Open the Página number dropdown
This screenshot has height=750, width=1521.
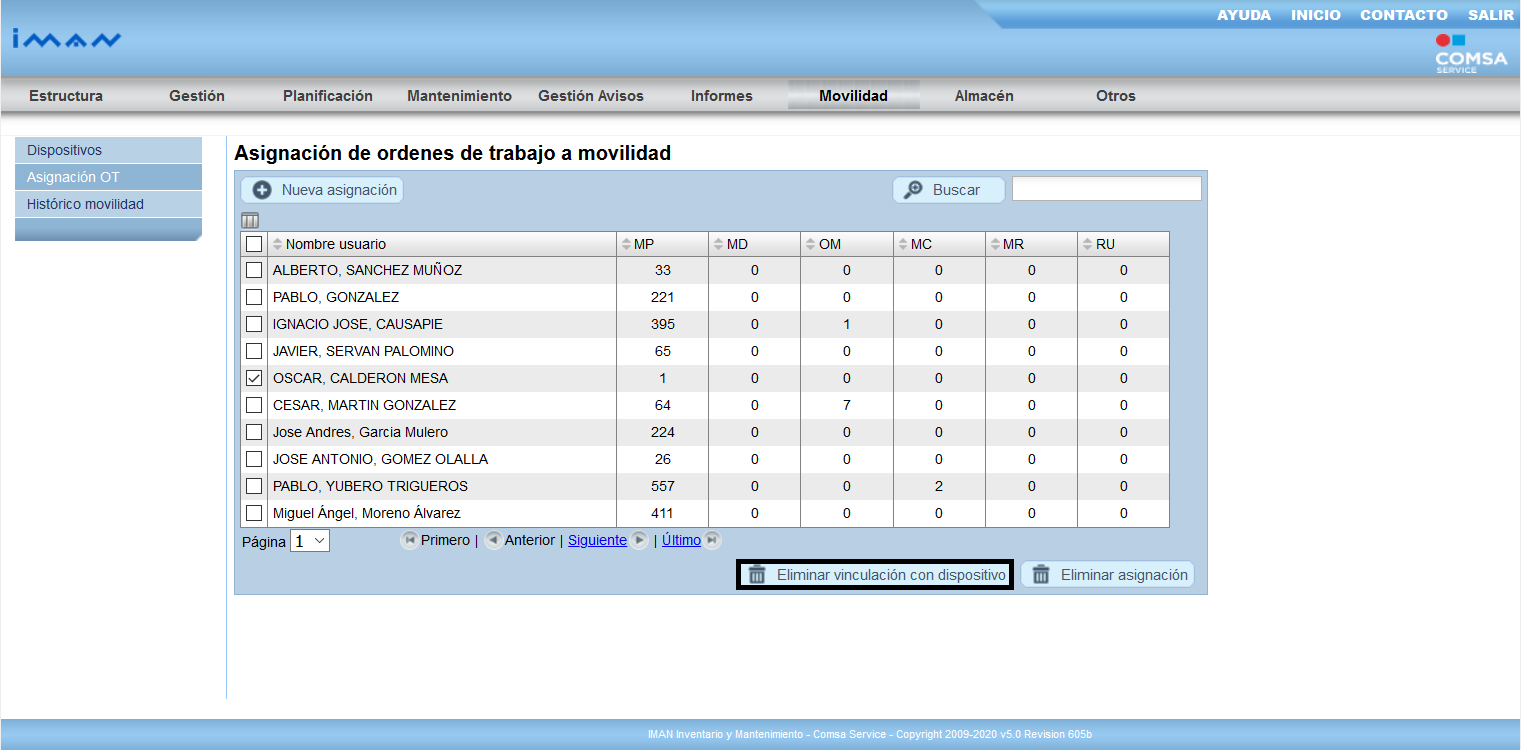coord(310,541)
